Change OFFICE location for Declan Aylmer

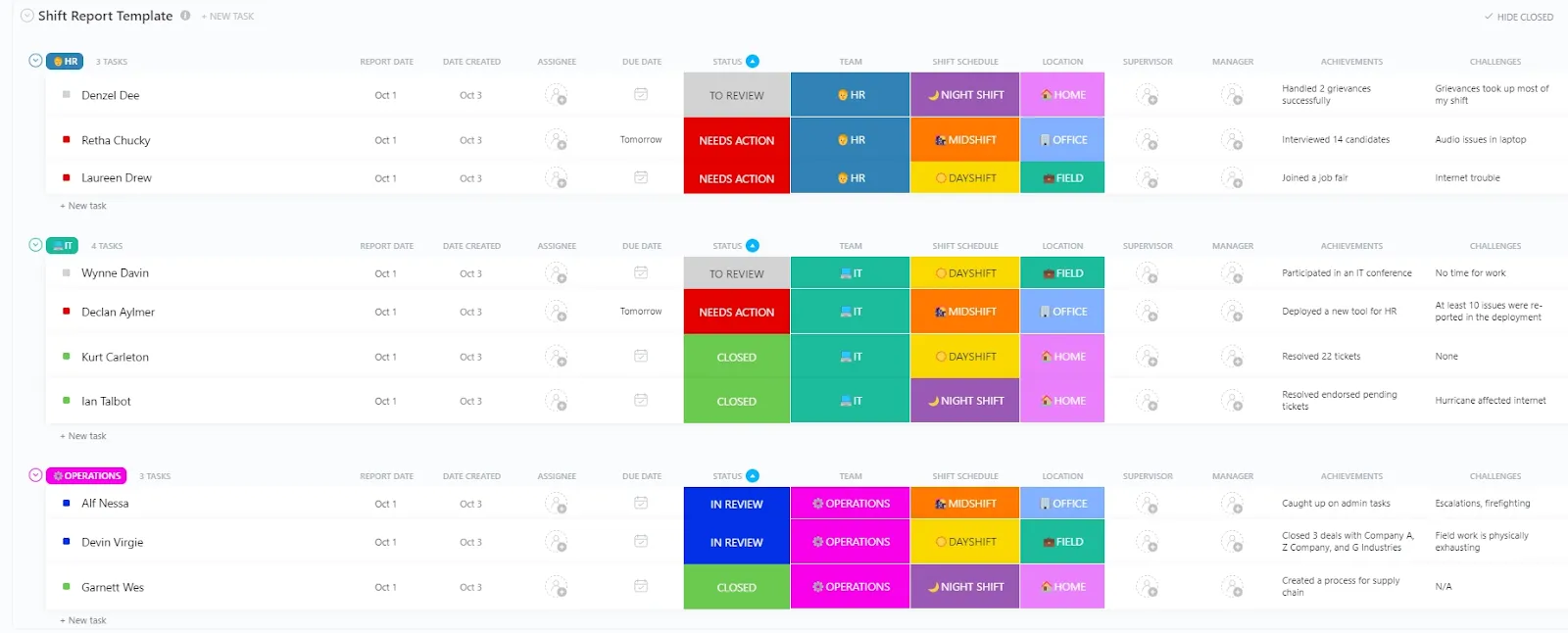pos(1062,312)
